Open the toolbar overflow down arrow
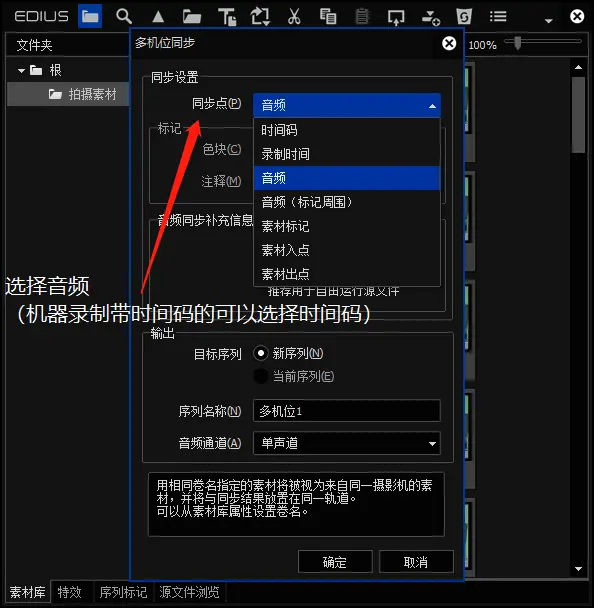594x608 pixels. [549, 21]
